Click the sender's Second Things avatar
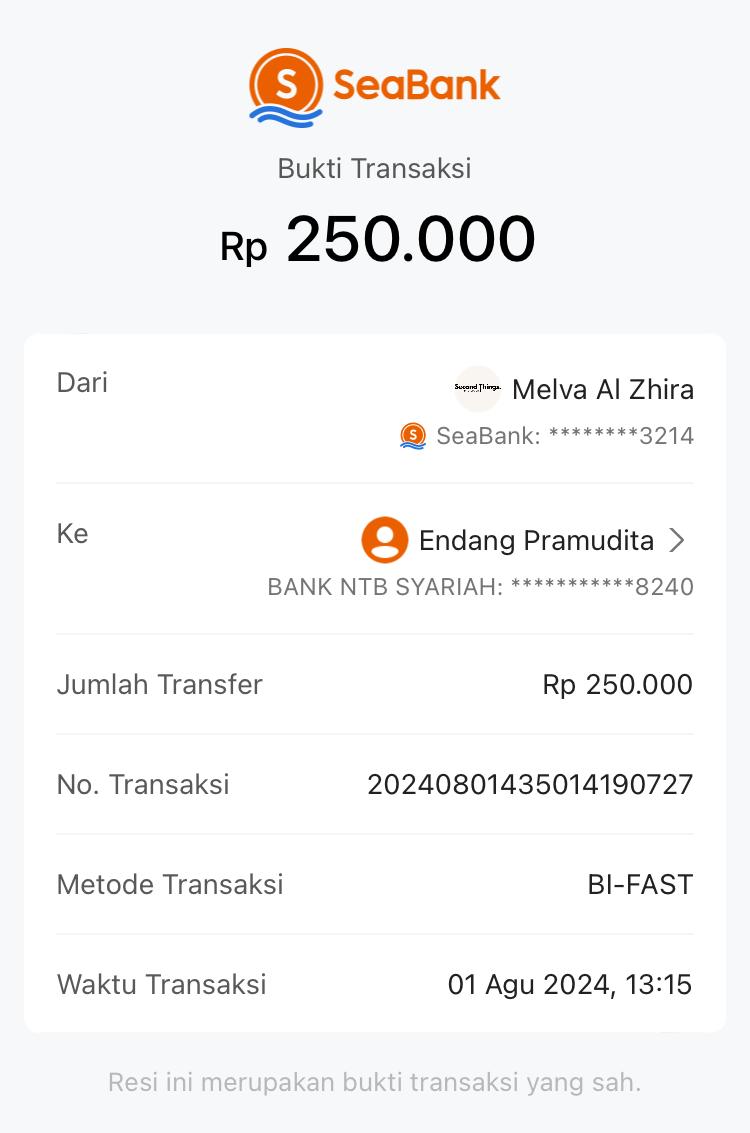Screen dimensions: 750x1133 [477, 388]
